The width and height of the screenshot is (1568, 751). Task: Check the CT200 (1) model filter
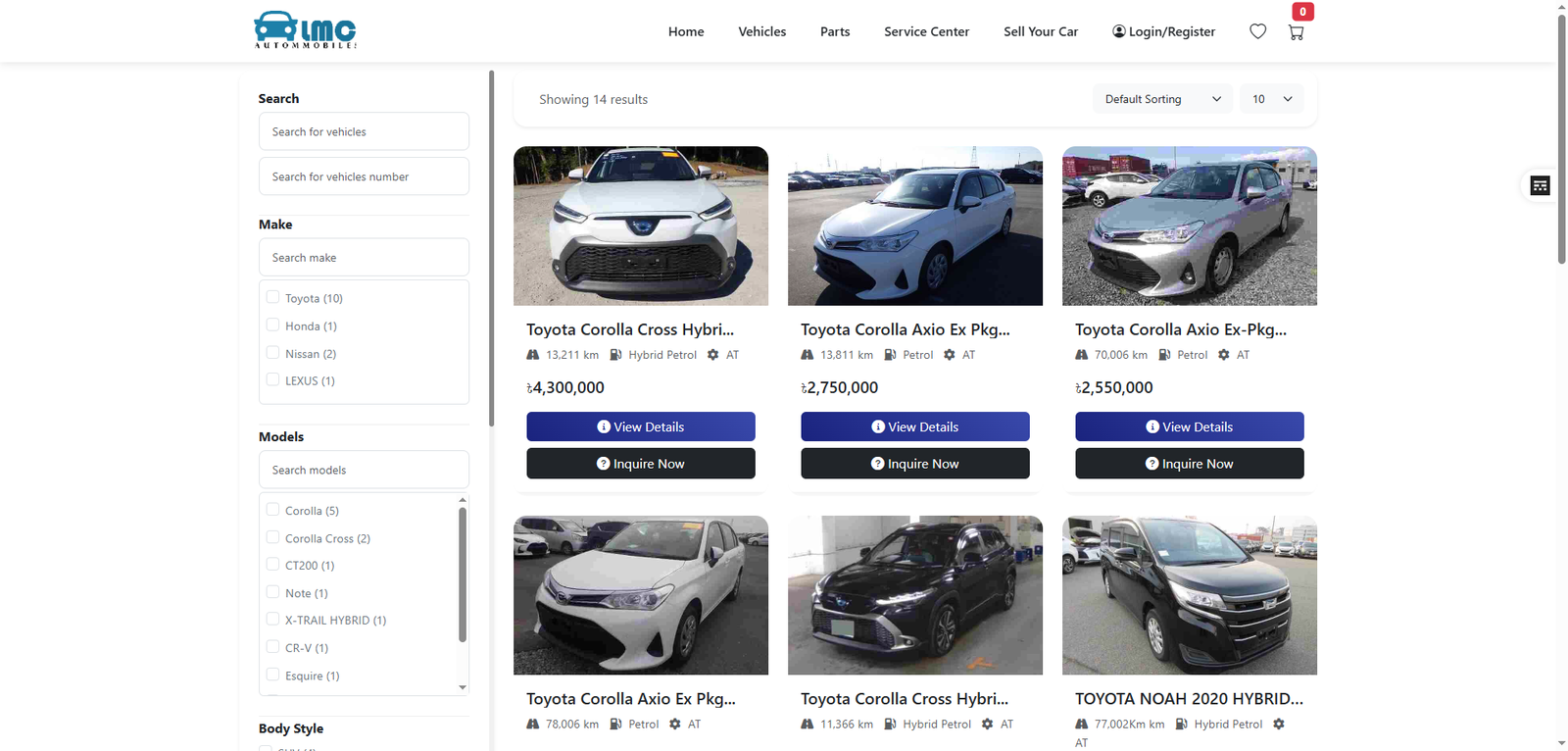click(x=272, y=565)
